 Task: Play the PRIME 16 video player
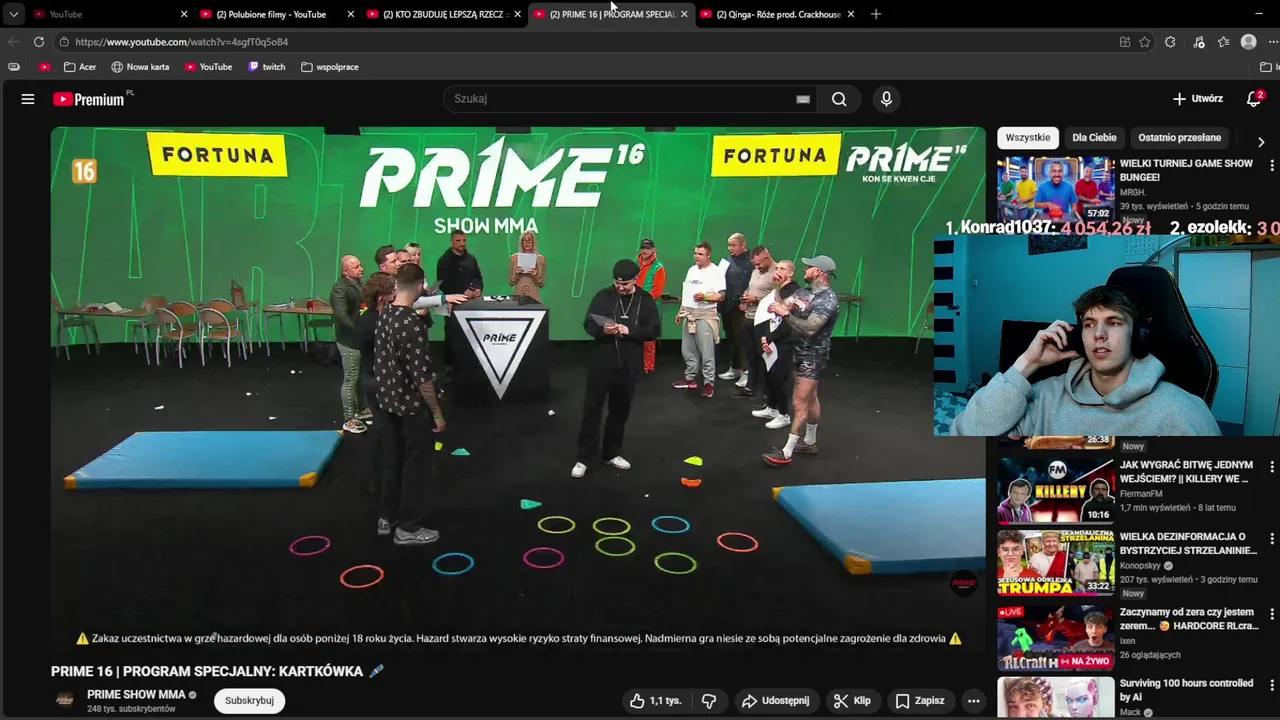coord(518,390)
